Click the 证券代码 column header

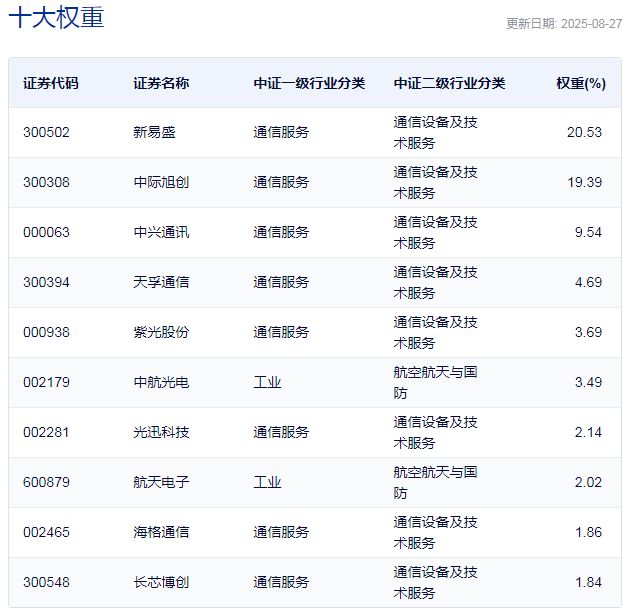pyautogui.click(x=51, y=83)
